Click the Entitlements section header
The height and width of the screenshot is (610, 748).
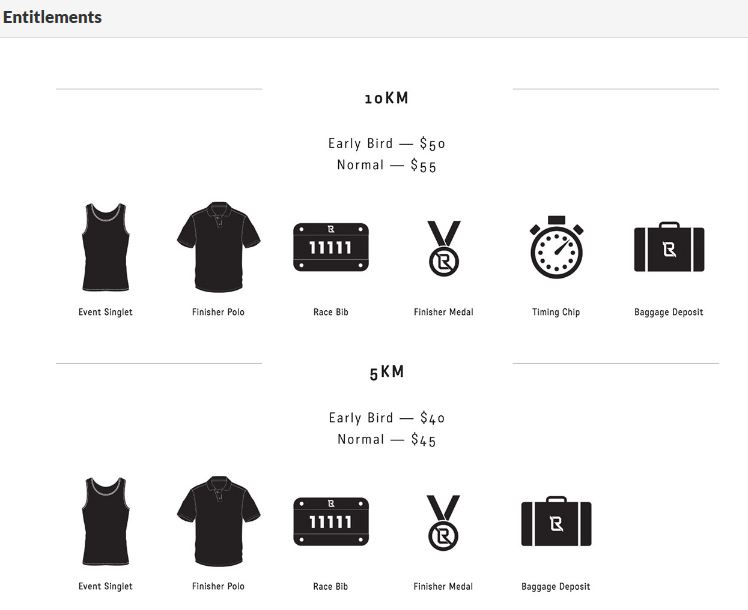coord(52,17)
